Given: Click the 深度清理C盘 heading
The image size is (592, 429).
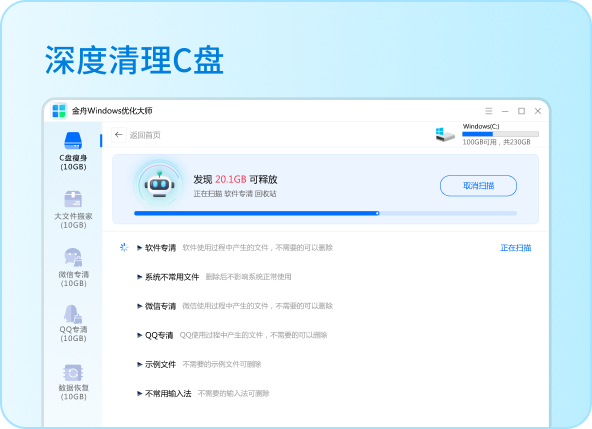Looking at the screenshot, I should coord(134,60).
